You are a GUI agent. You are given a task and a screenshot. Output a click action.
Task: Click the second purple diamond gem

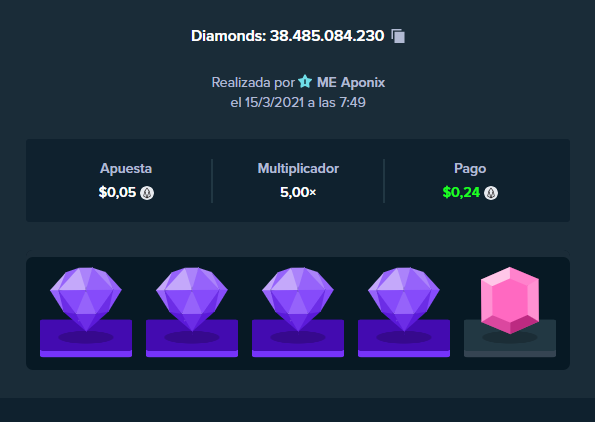point(192,299)
